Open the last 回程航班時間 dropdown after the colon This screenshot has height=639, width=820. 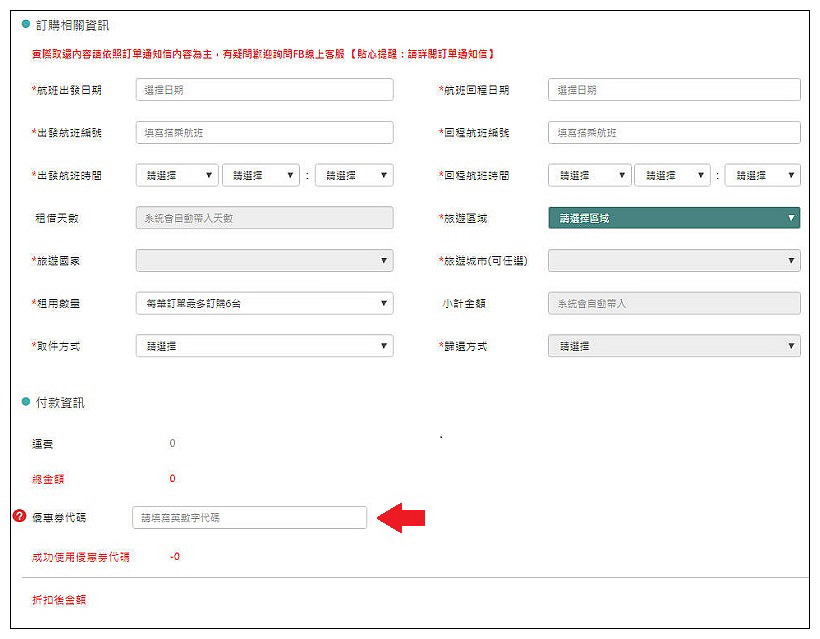tap(762, 175)
